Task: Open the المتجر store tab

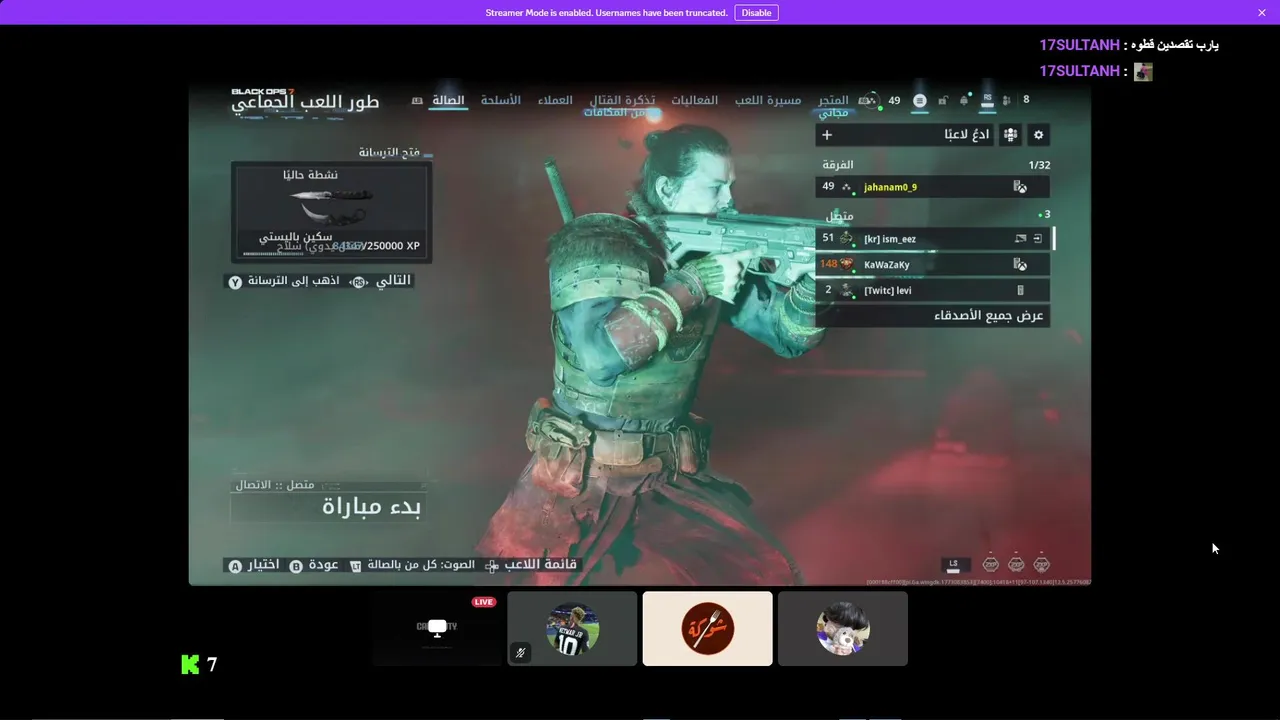Action: point(833,100)
